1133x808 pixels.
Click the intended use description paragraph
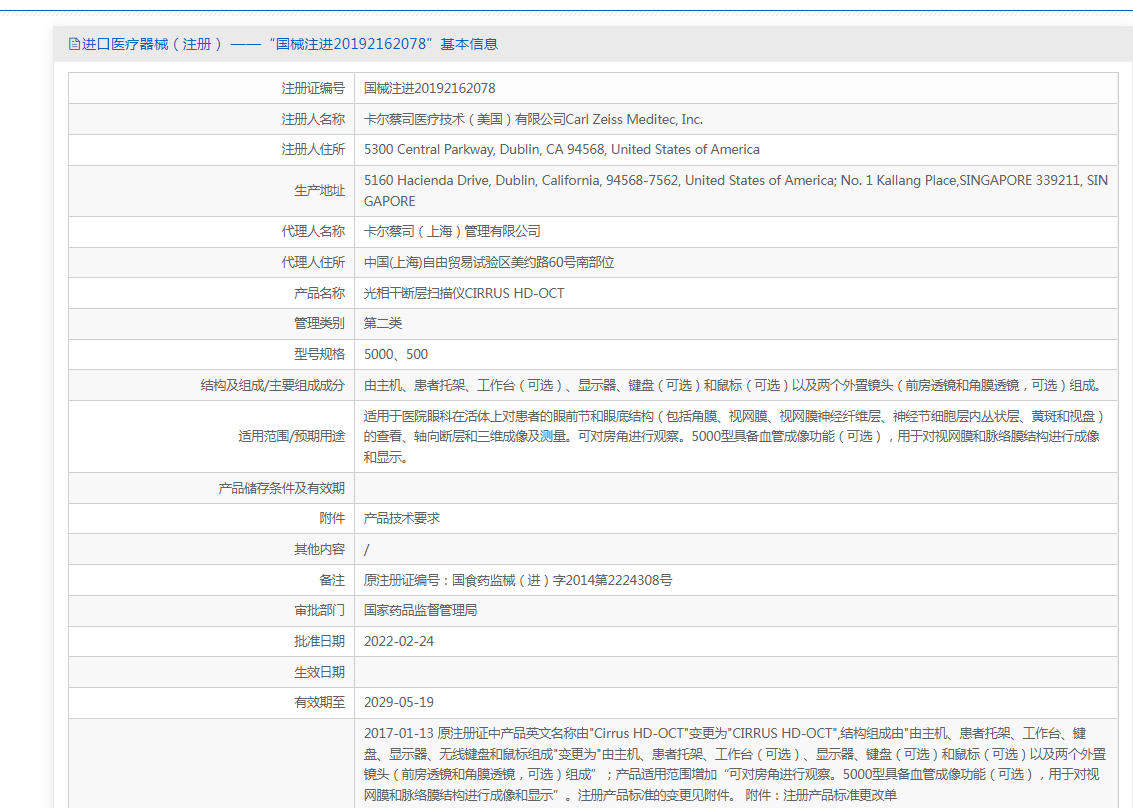coord(733,436)
